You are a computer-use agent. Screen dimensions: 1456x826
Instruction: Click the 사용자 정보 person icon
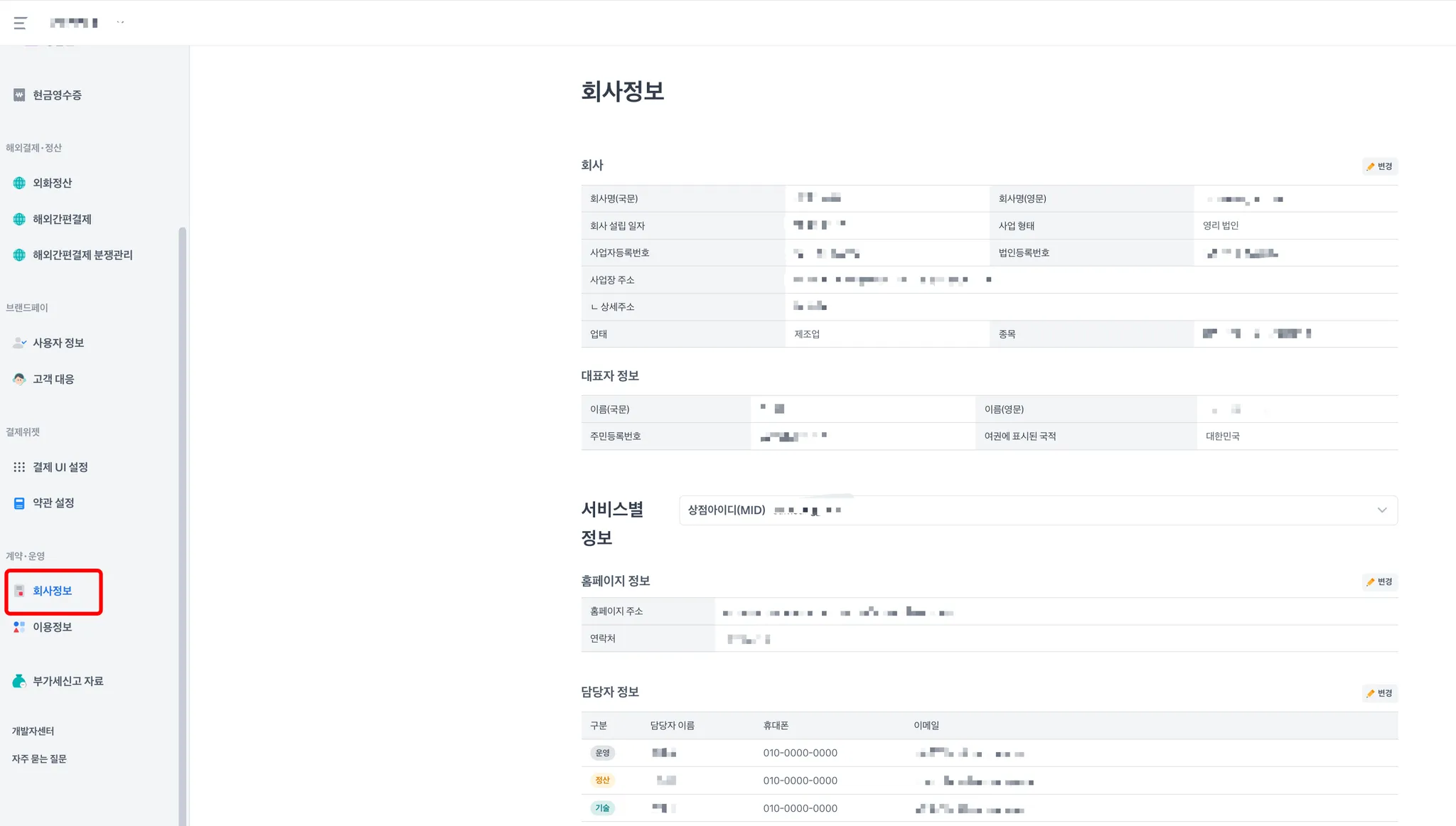pos(19,343)
